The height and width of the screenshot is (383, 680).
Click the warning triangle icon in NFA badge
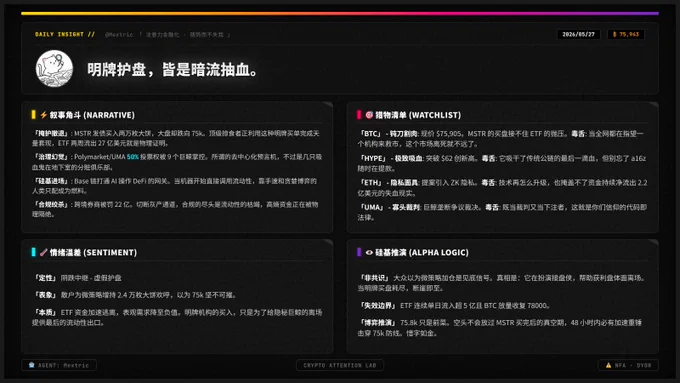pyautogui.click(x=608, y=365)
